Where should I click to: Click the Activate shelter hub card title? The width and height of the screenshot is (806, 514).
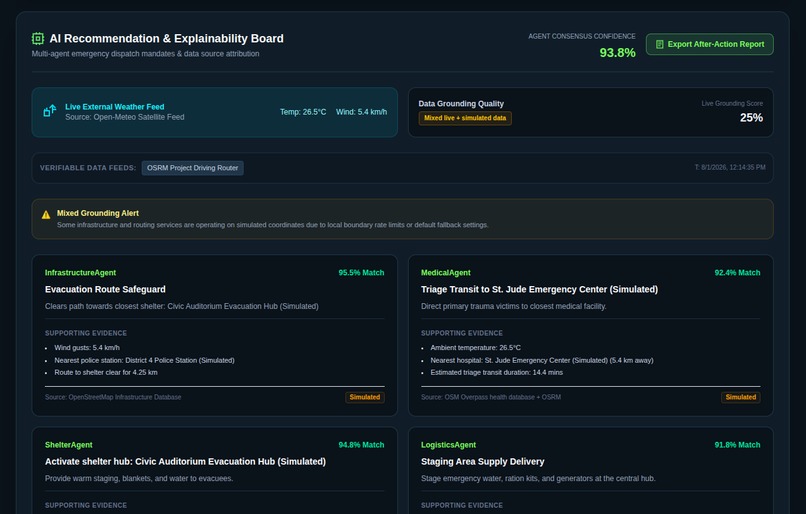tap(185, 462)
